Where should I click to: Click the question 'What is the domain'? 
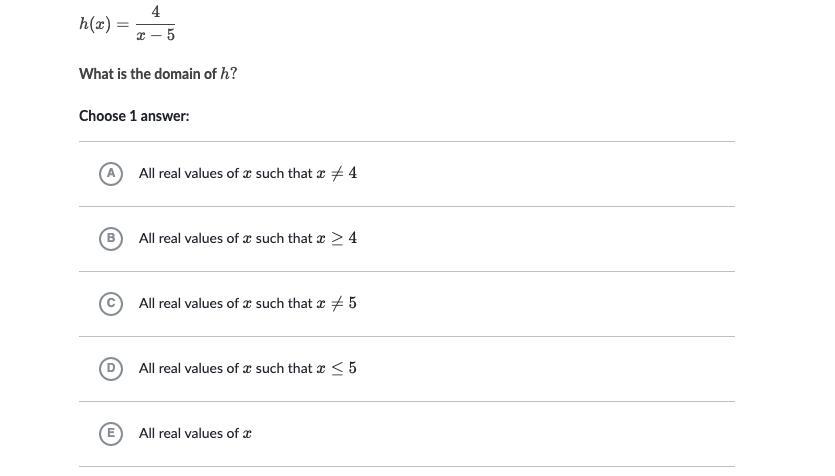pos(148,74)
